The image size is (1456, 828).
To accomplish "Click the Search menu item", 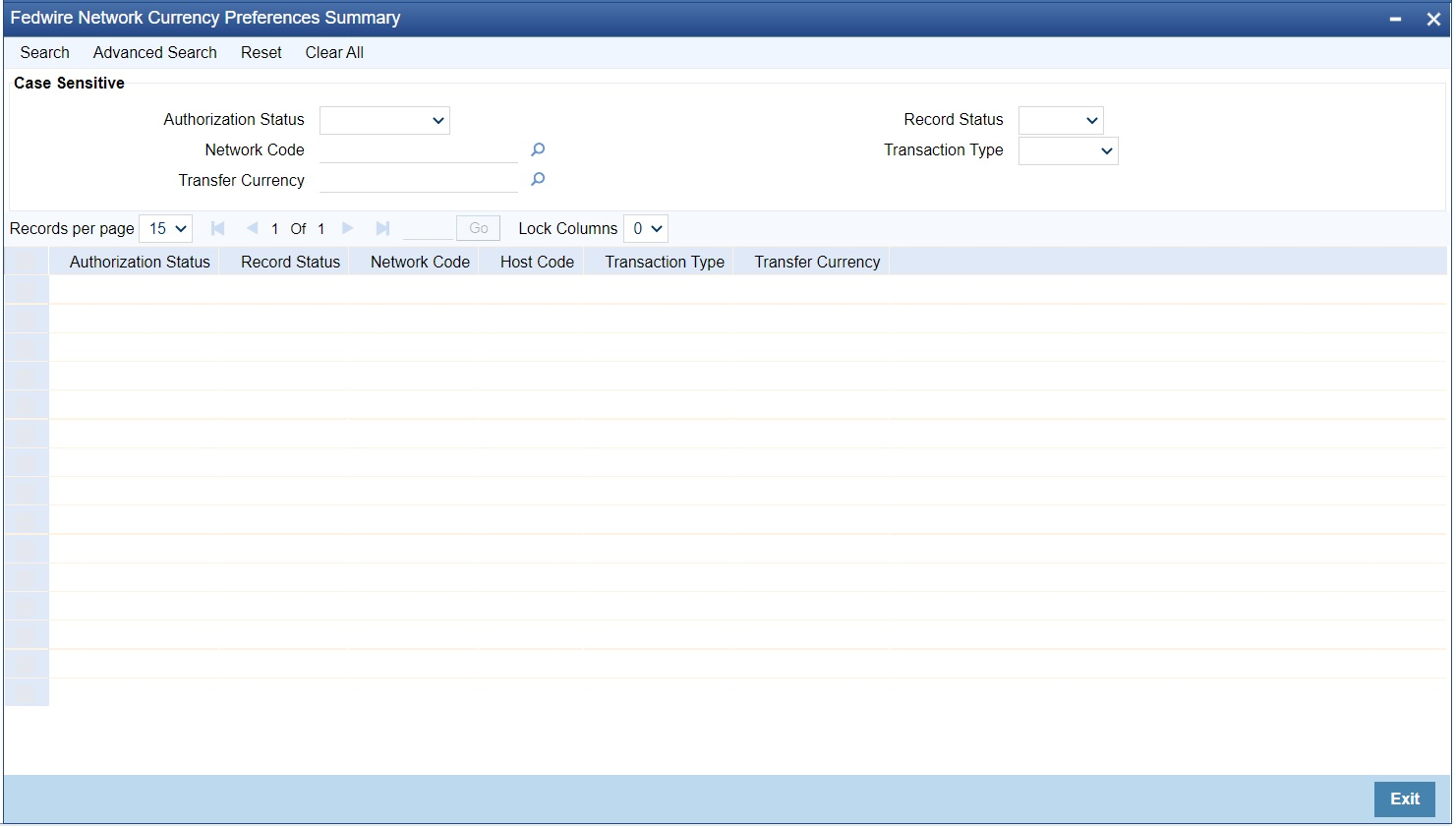I will [45, 52].
